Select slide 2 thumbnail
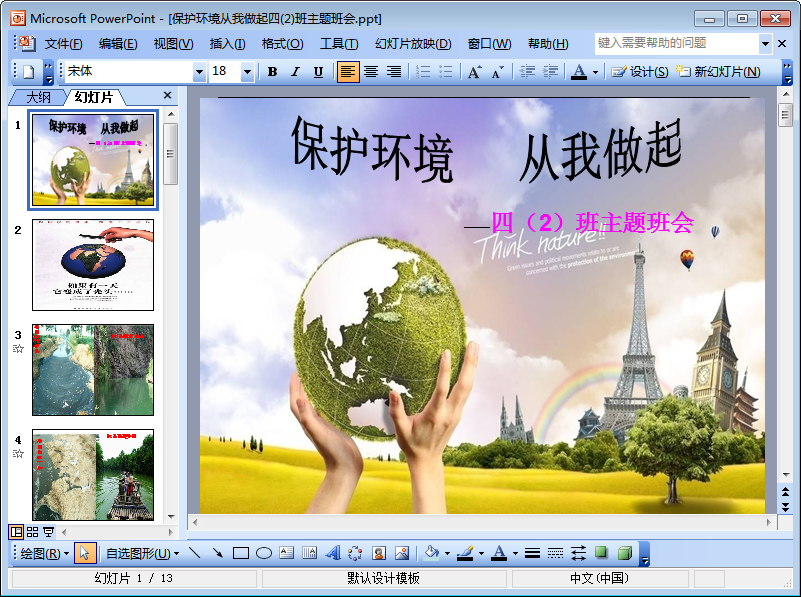 [x=93, y=265]
